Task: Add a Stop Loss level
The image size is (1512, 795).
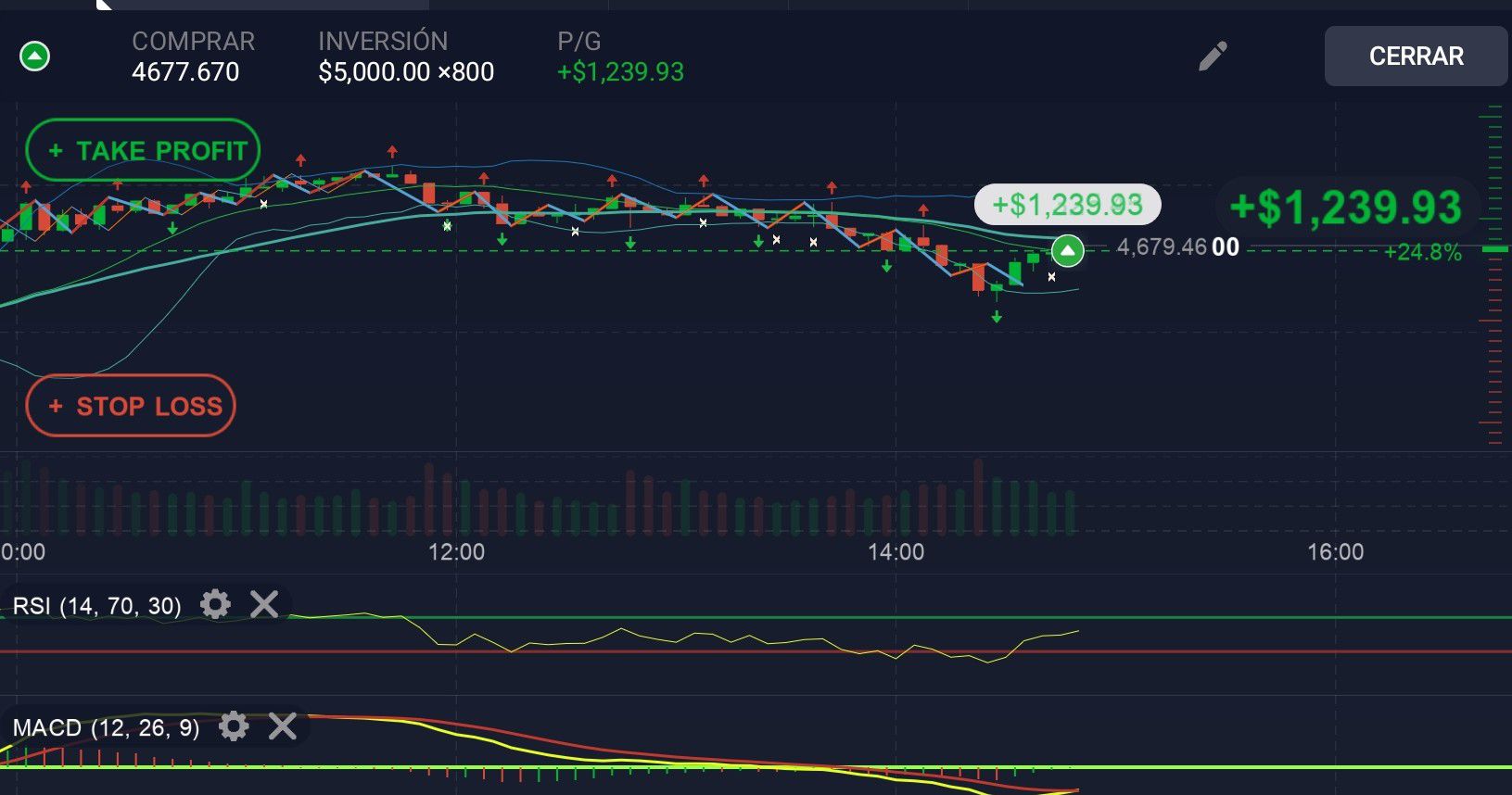Action: tap(132, 406)
